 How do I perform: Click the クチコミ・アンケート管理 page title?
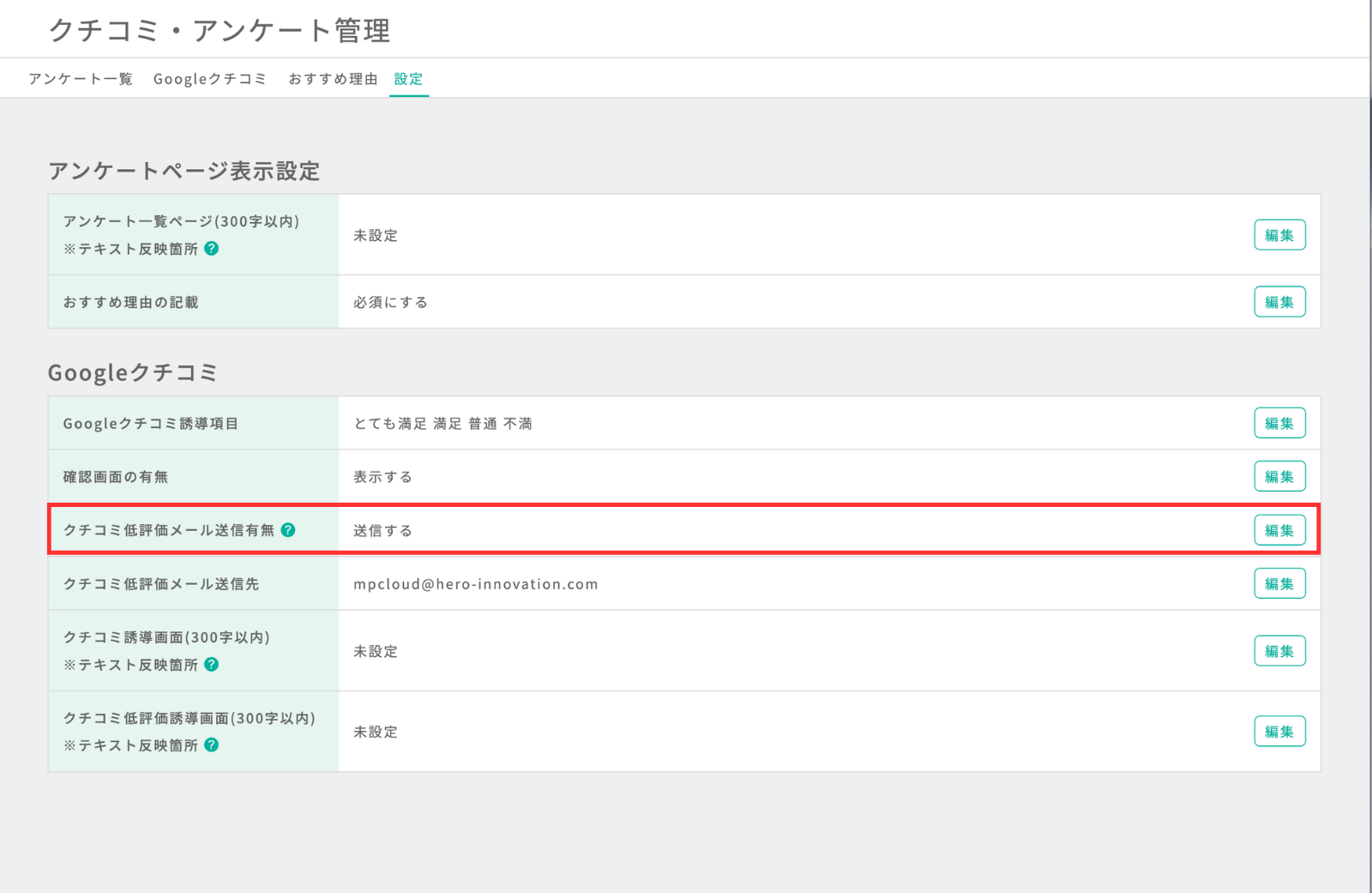pyautogui.click(x=220, y=30)
